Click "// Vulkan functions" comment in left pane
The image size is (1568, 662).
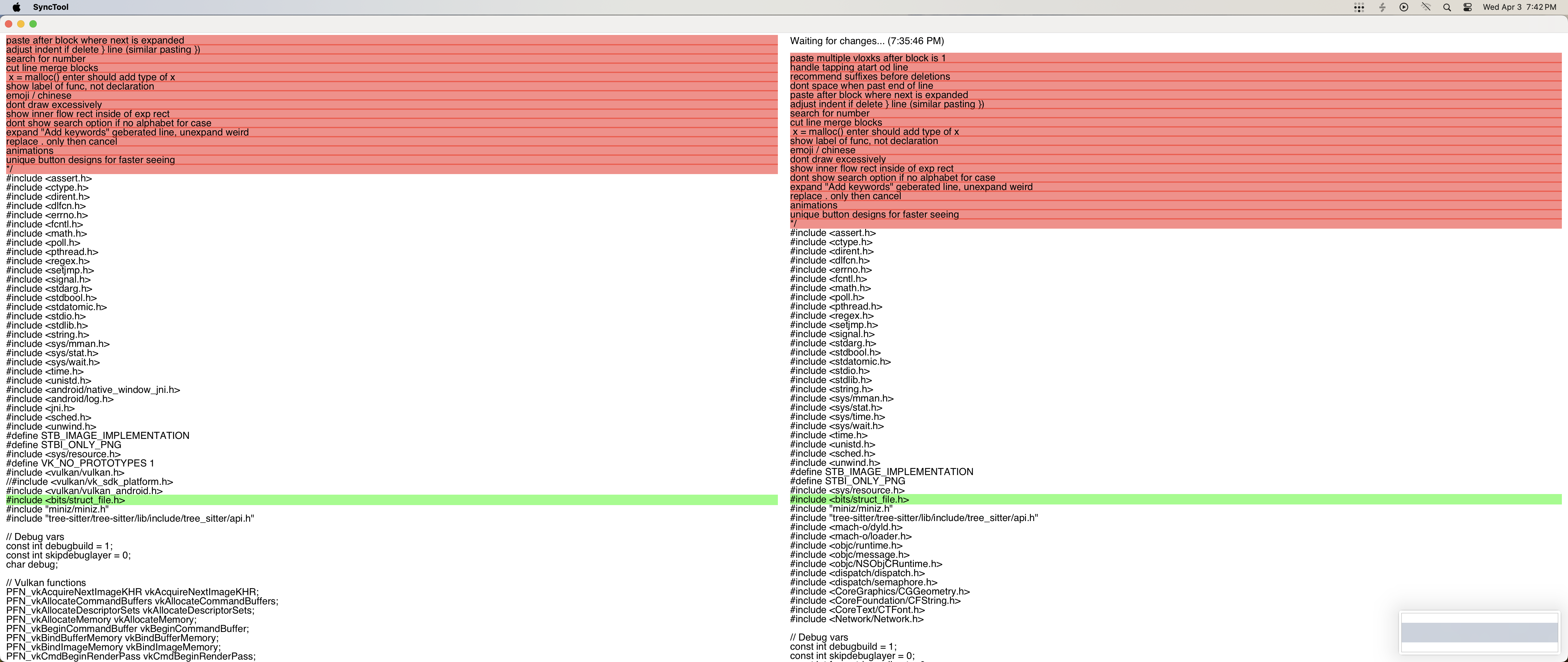coord(46,583)
